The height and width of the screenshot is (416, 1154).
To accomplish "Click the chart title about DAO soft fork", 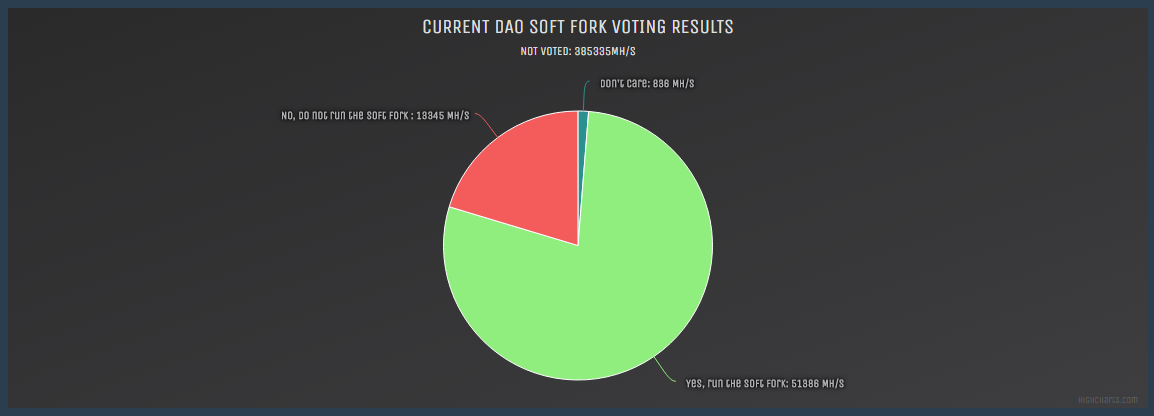I will tap(578, 27).
